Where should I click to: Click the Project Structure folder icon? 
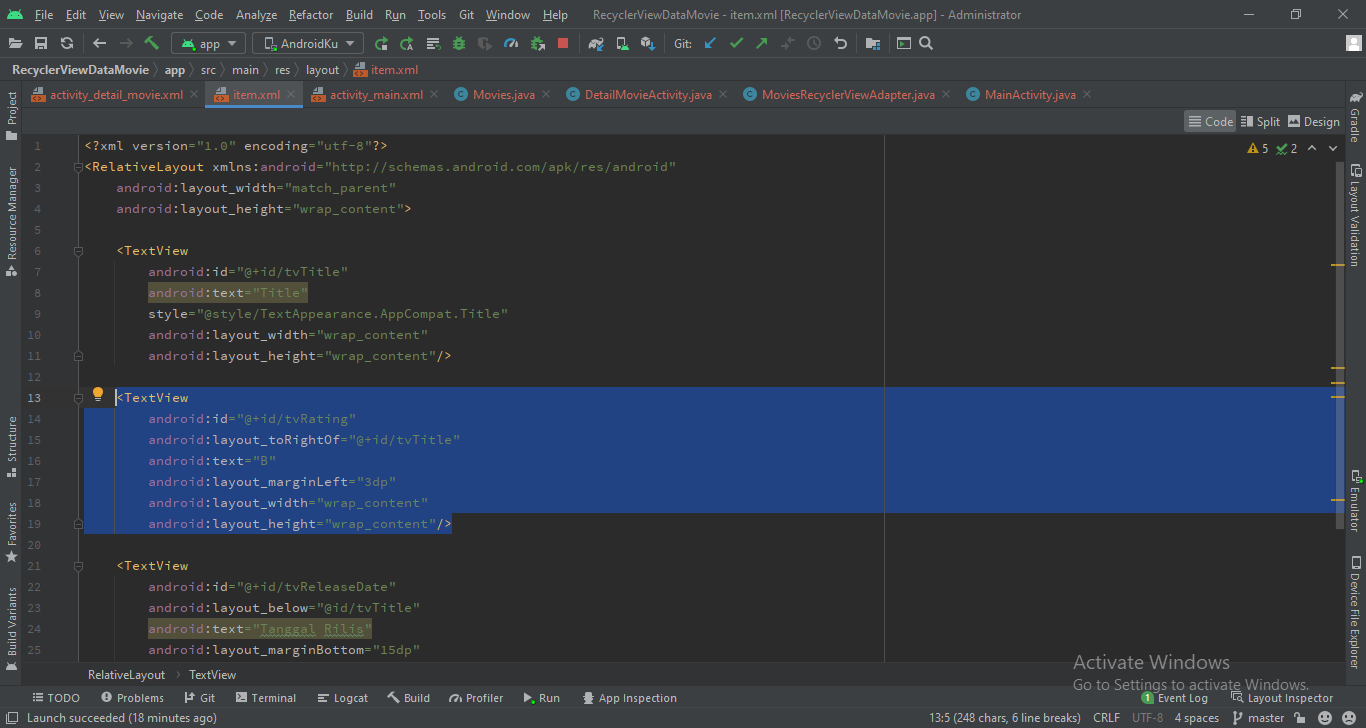873,43
